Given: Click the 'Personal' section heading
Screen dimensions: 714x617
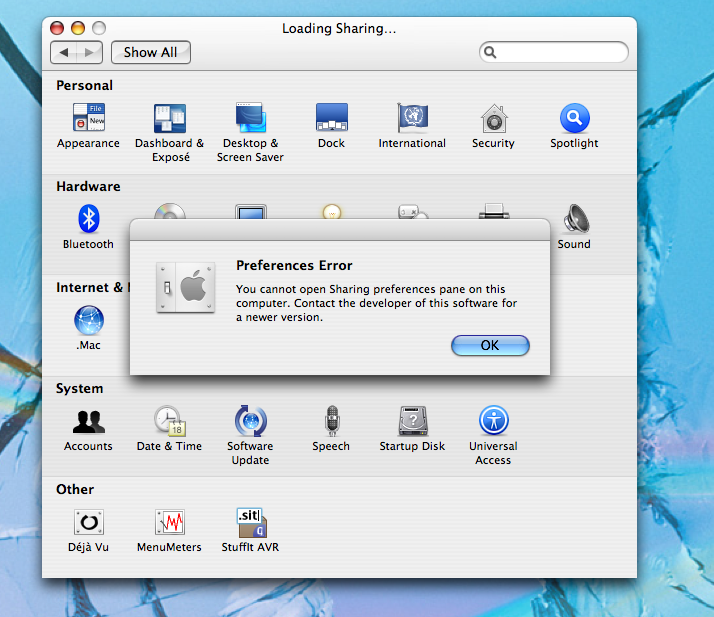Looking at the screenshot, I should (x=85, y=86).
